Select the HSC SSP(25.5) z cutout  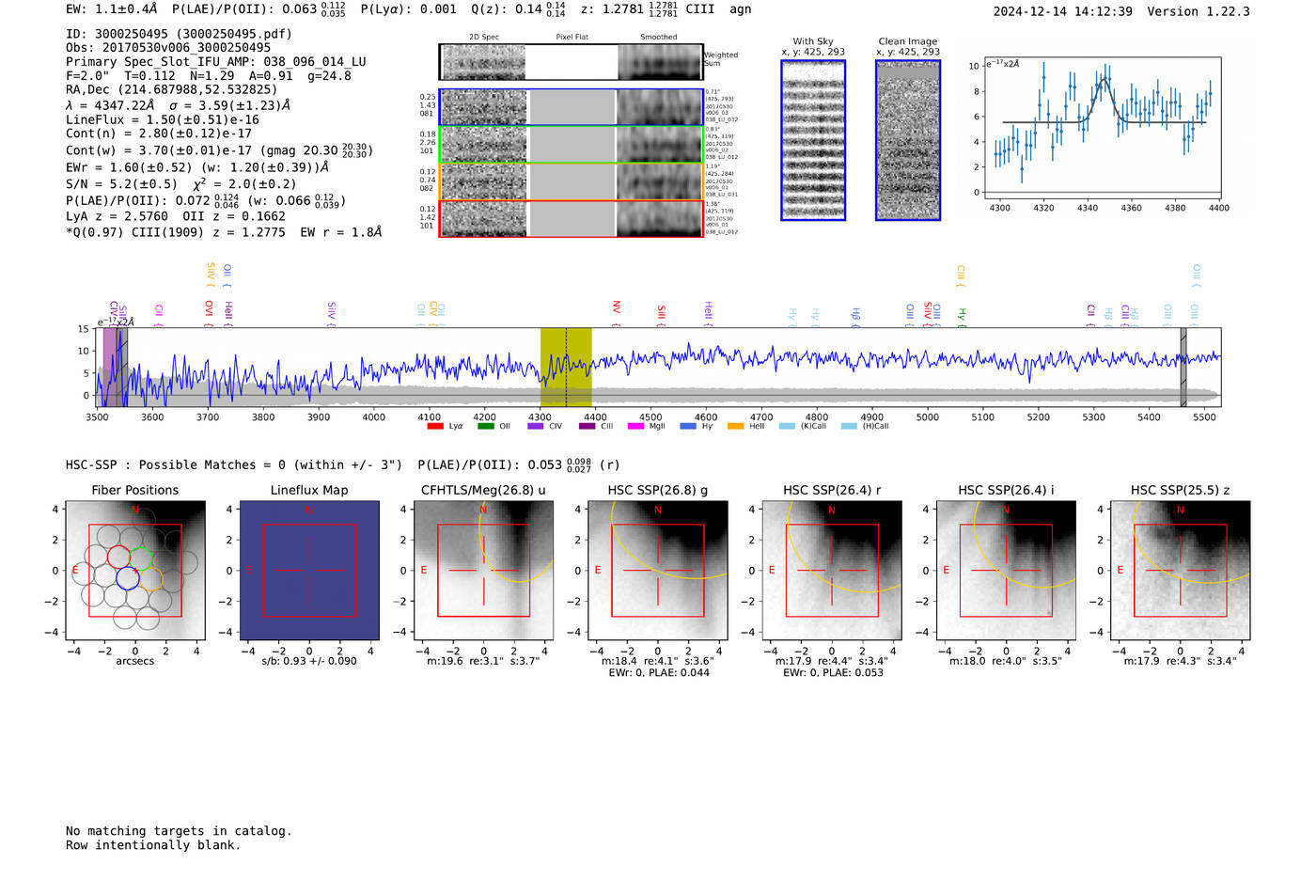tap(1180, 571)
